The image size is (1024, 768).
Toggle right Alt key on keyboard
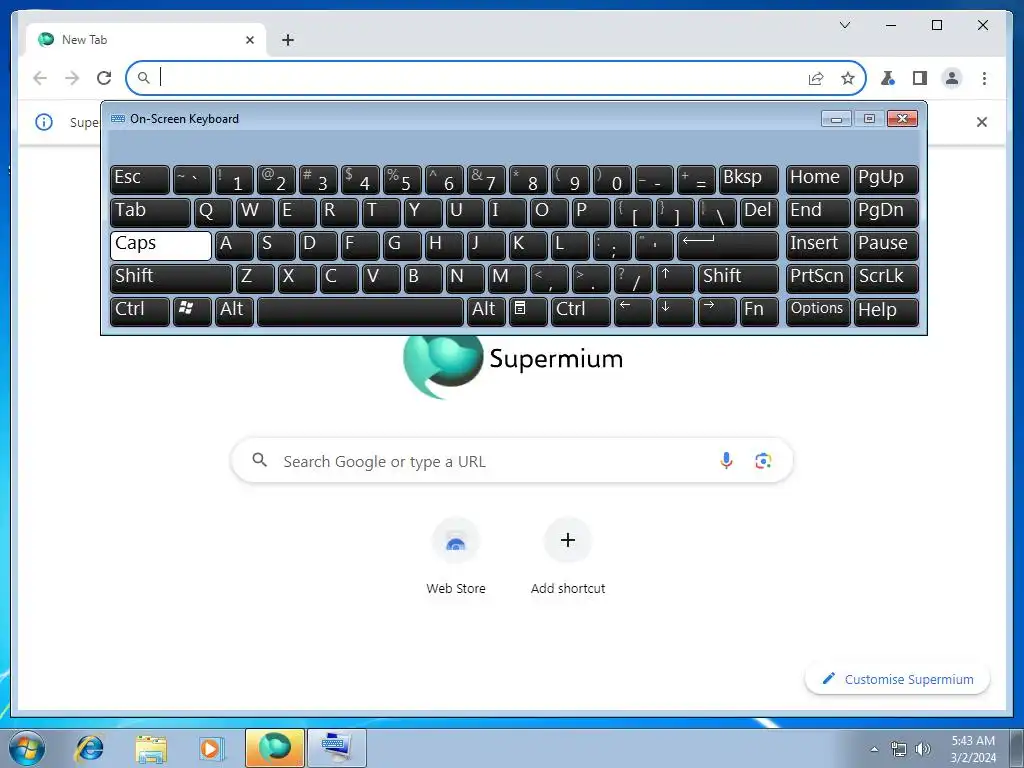[486, 312]
